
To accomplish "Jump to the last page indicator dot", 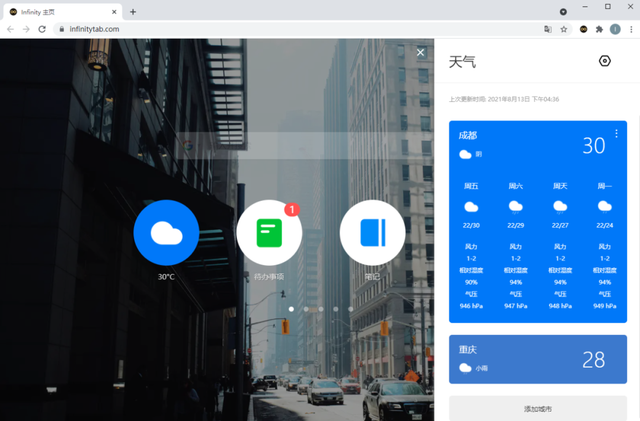I will point(351,309).
